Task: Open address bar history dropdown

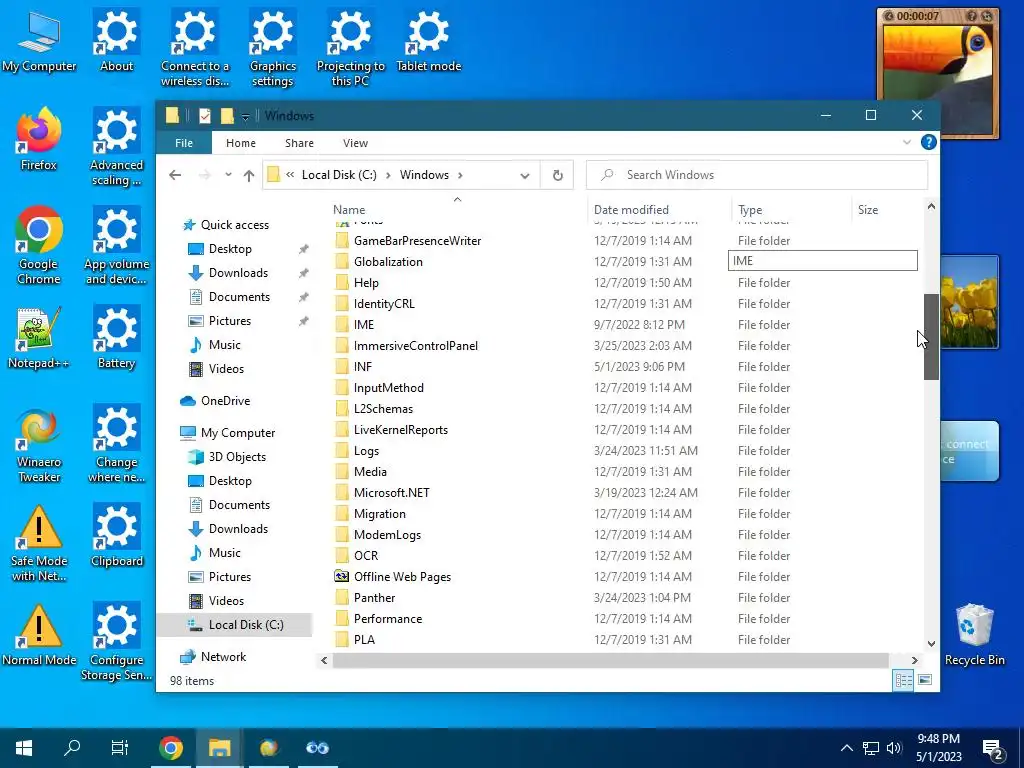Action: pos(524,175)
